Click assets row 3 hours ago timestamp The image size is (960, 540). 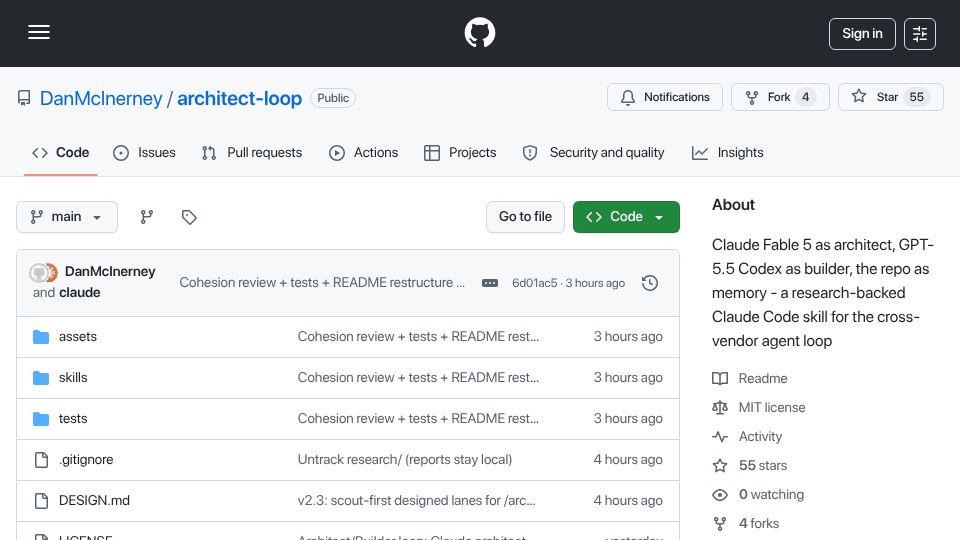(x=628, y=337)
